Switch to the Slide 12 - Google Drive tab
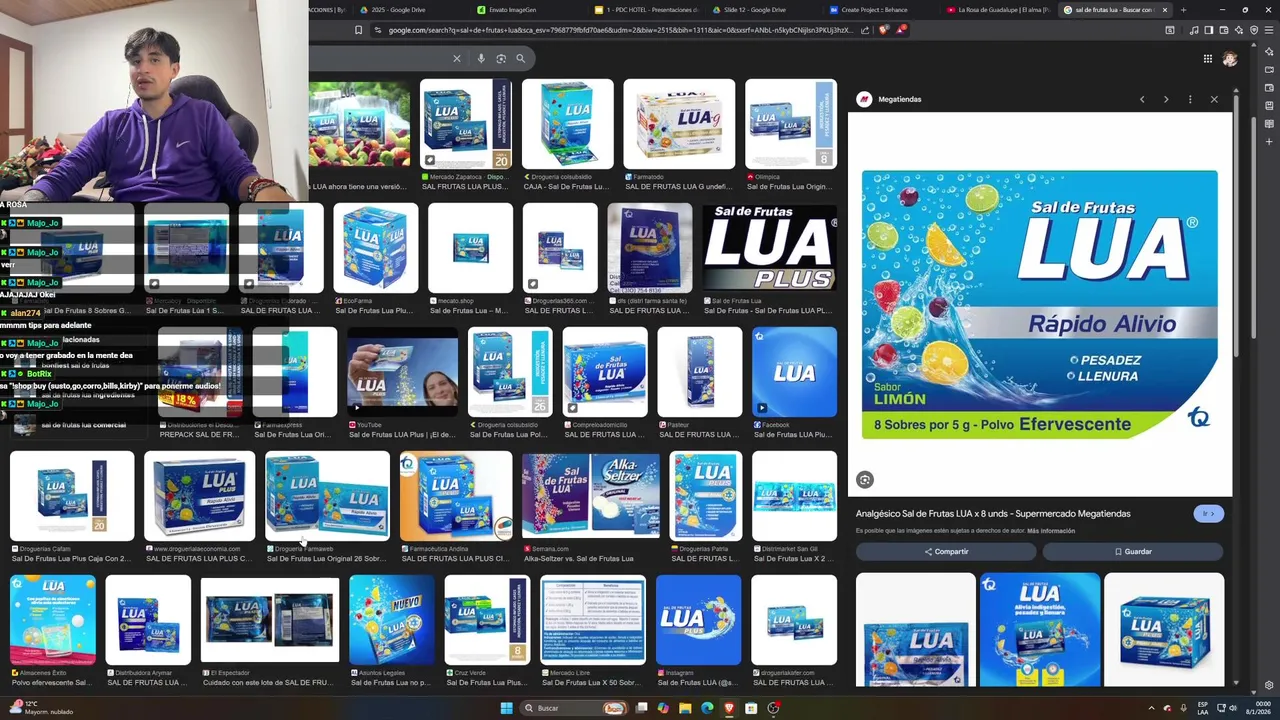 point(762,10)
